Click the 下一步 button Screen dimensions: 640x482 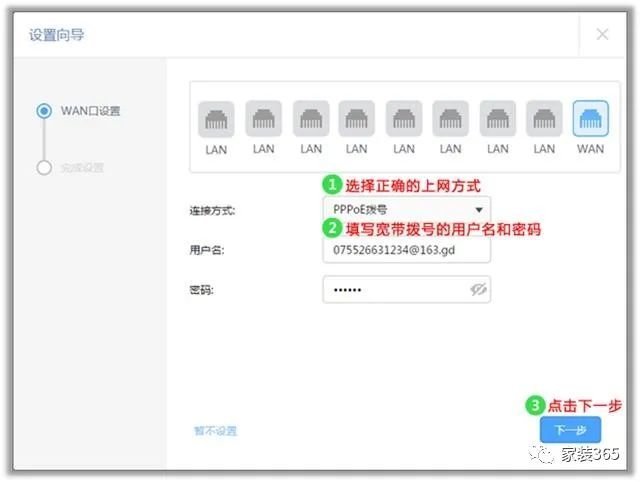point(570,429)
